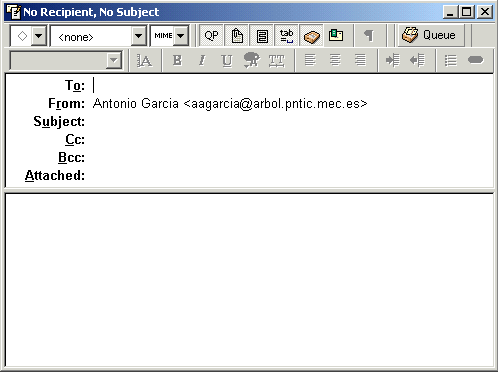
Task: Toggle italic formatting
Action: coord(202,60)
